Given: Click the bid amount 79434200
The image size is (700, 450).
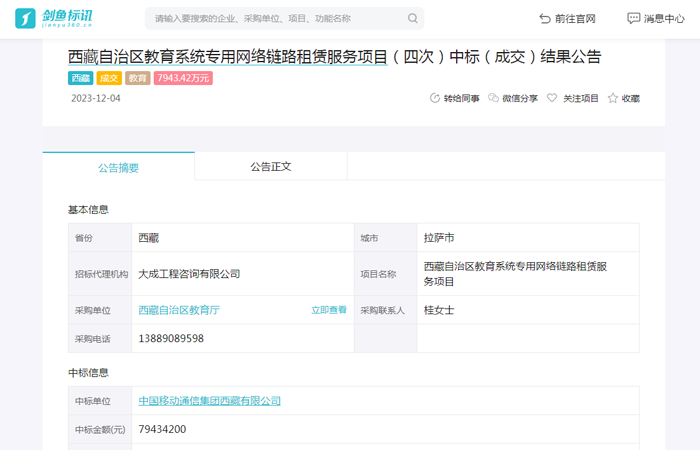Looking at the screenshot, I should (162, 429).
